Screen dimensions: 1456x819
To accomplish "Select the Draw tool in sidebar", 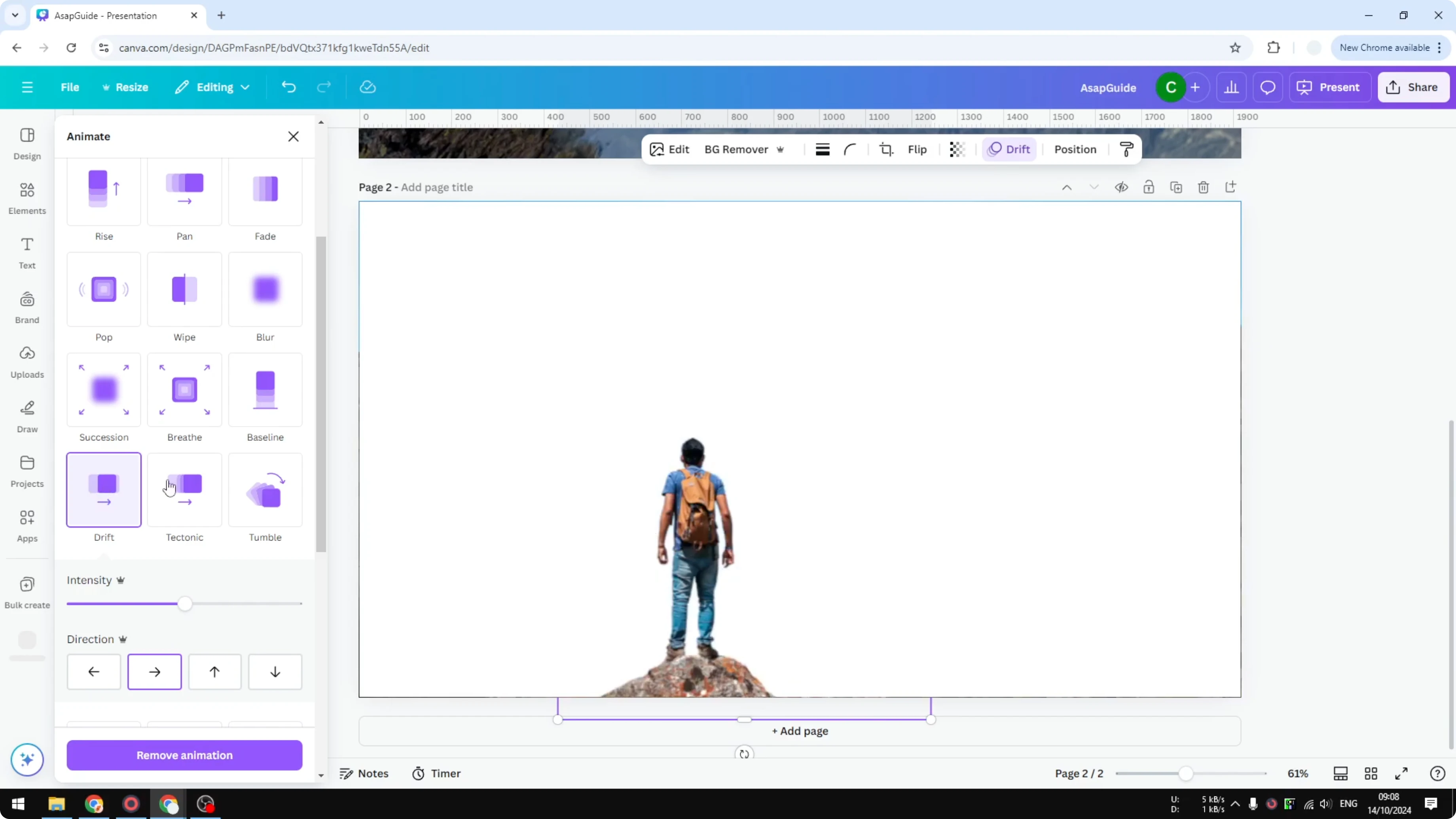I will (x=27, y=417).
